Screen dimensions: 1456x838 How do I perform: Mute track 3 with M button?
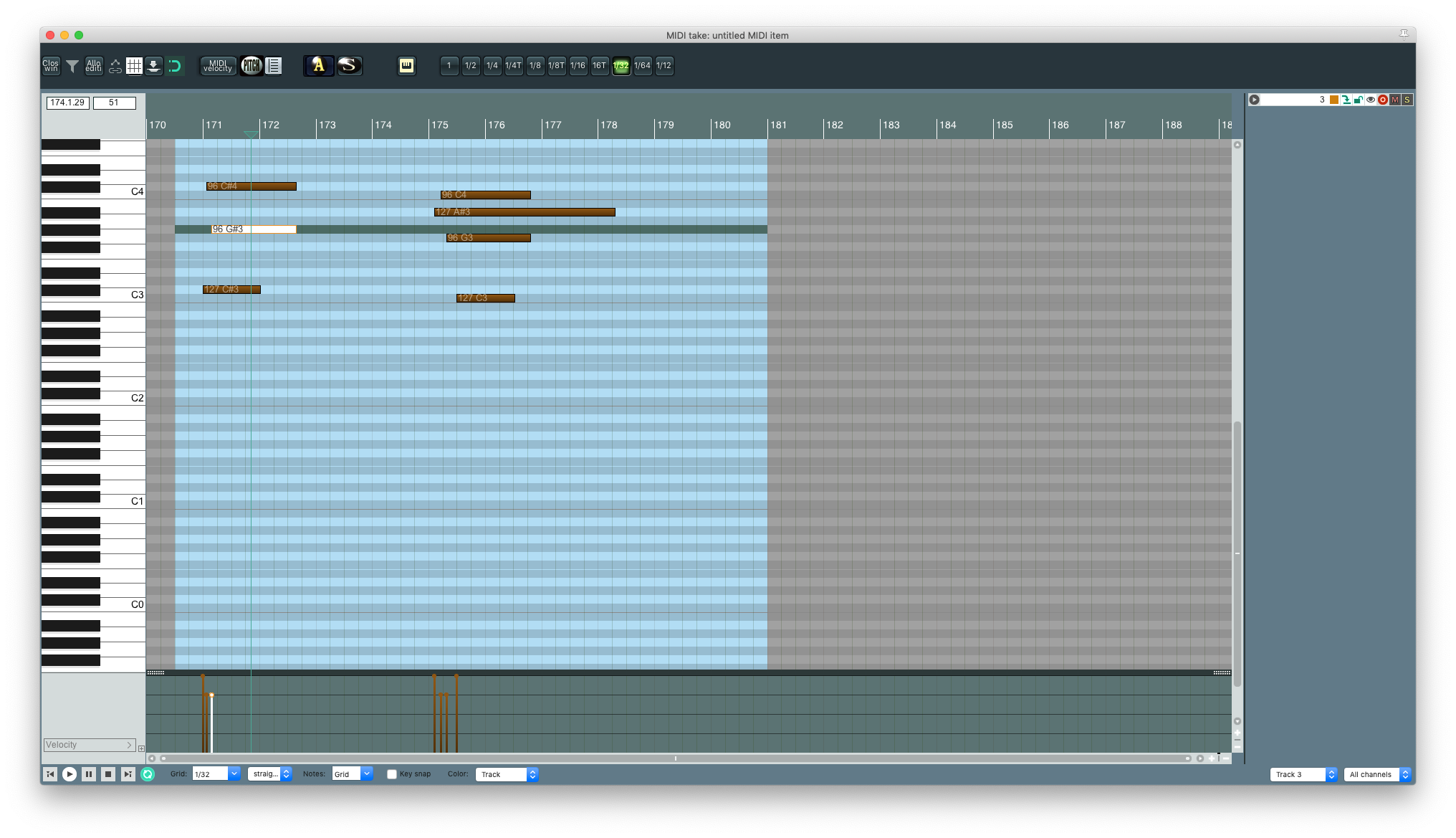click(x=1394, y=100)
